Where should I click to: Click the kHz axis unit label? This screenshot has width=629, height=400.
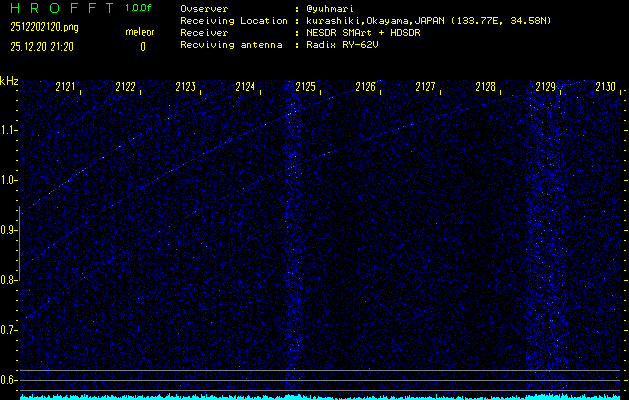click(x=9, y=81)
